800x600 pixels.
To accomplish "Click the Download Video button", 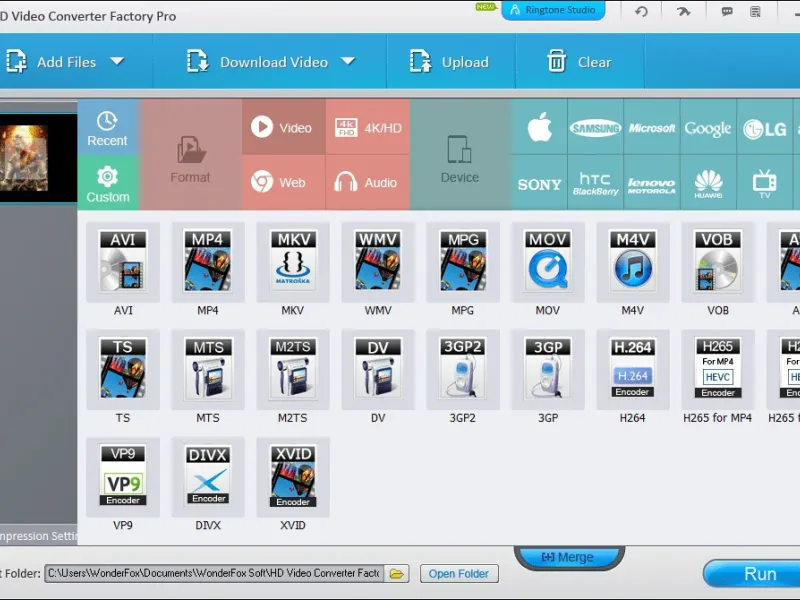I will pos(257,62).
